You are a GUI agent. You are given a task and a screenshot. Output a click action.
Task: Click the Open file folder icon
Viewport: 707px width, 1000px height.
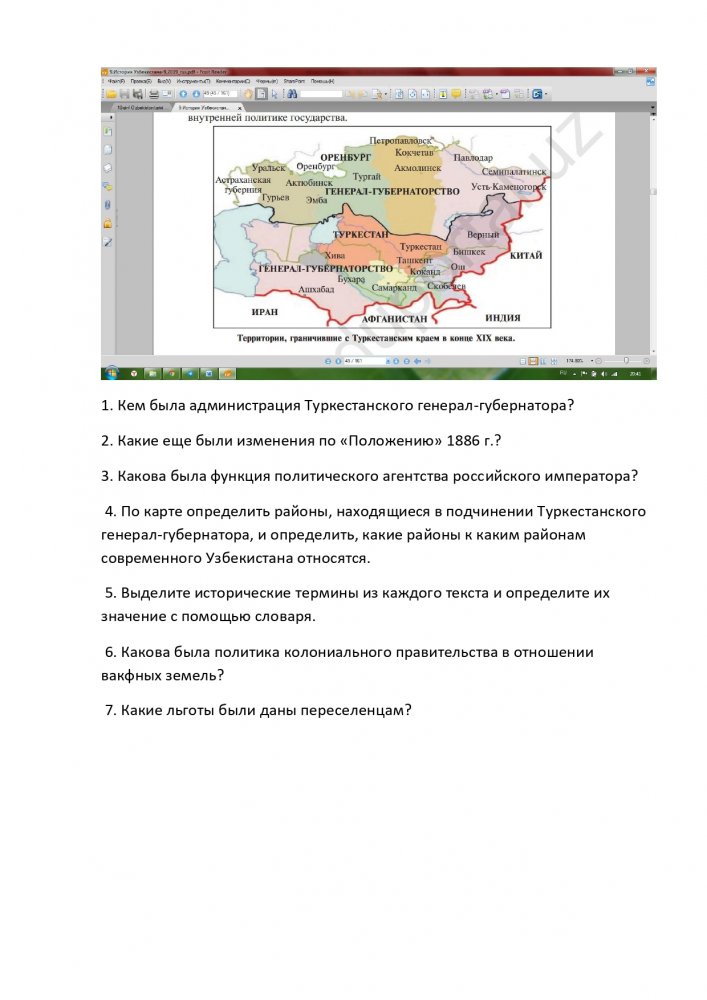click(x=112, y=94)
